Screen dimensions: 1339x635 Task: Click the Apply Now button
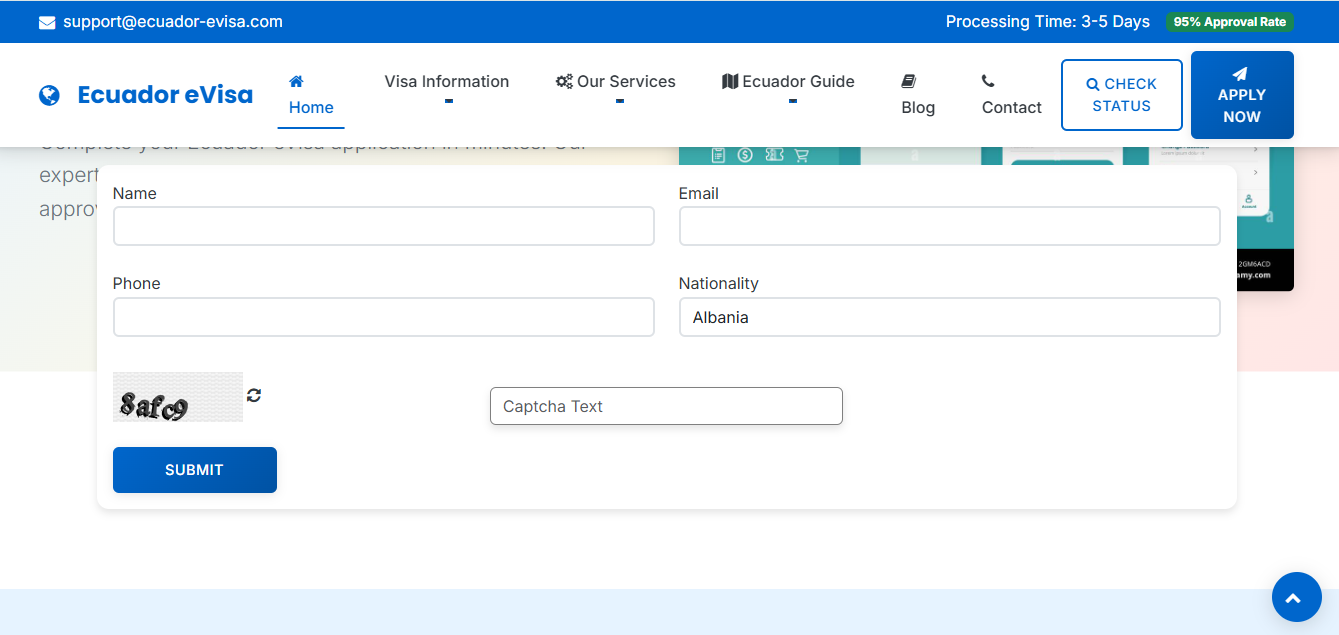tap(1242, 95)
